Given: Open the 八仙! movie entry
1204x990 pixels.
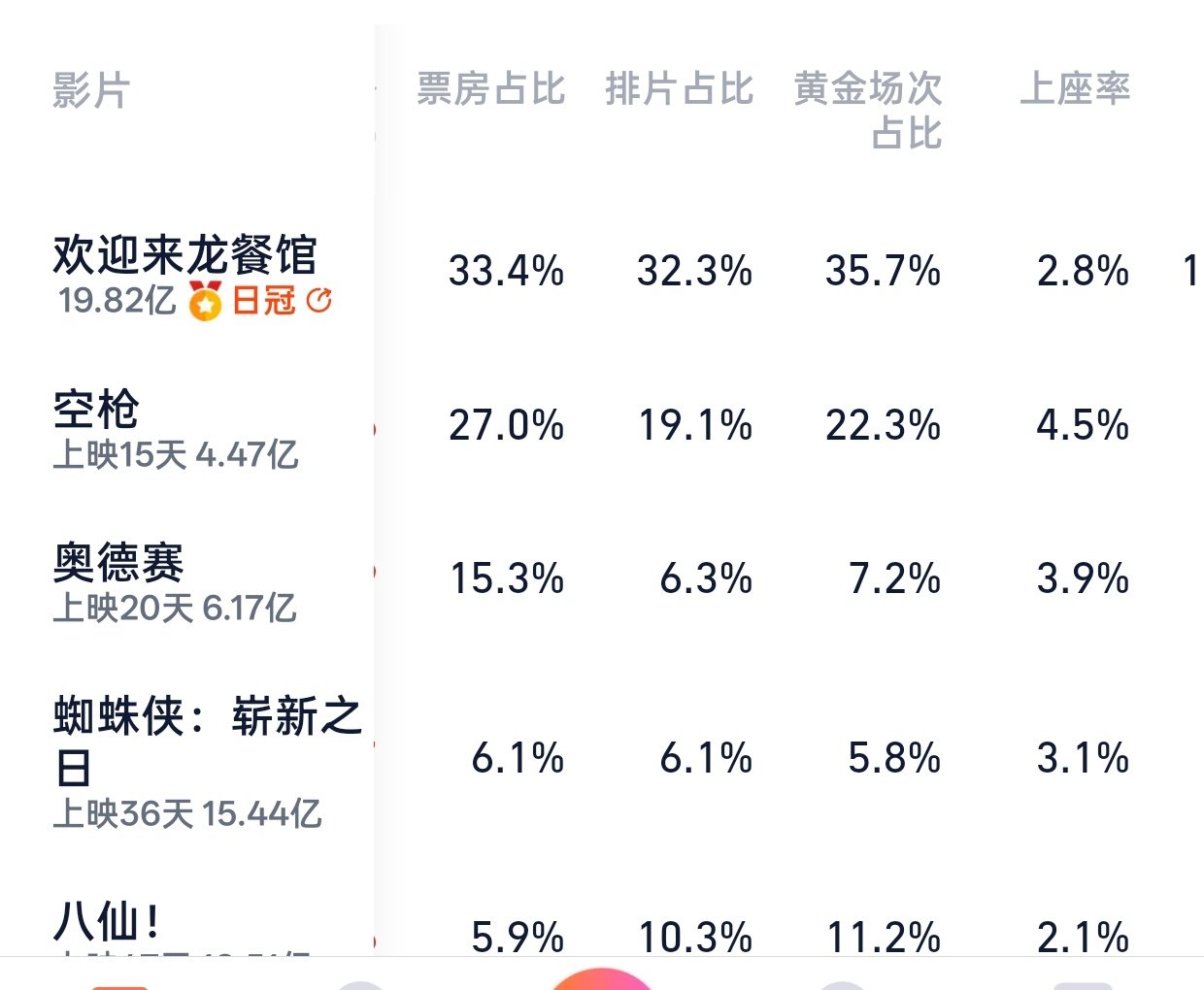Looking at the screenshot, I should pyautogui.click(x=107, y=920).
